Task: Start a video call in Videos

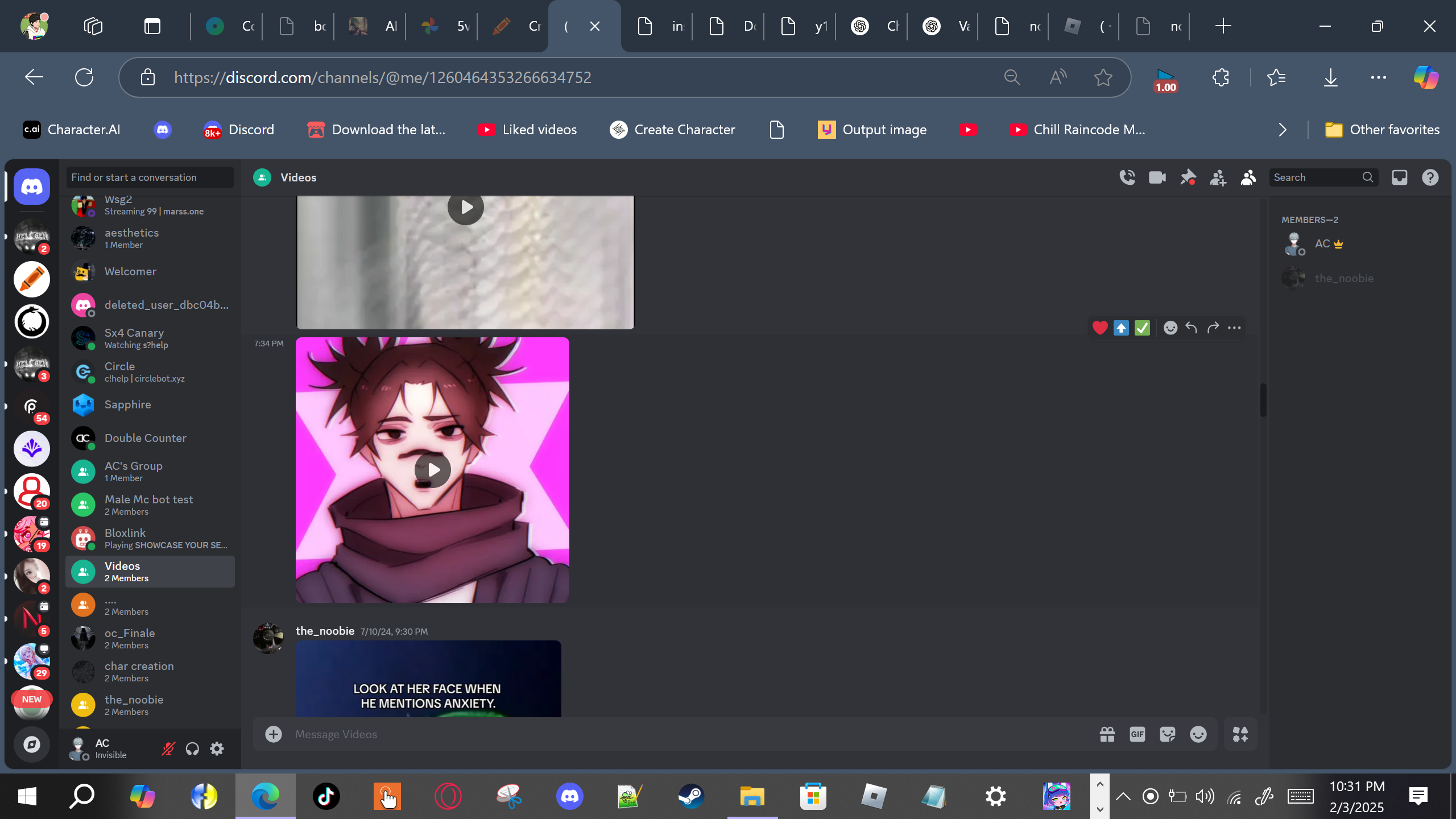Action: 1157,177
